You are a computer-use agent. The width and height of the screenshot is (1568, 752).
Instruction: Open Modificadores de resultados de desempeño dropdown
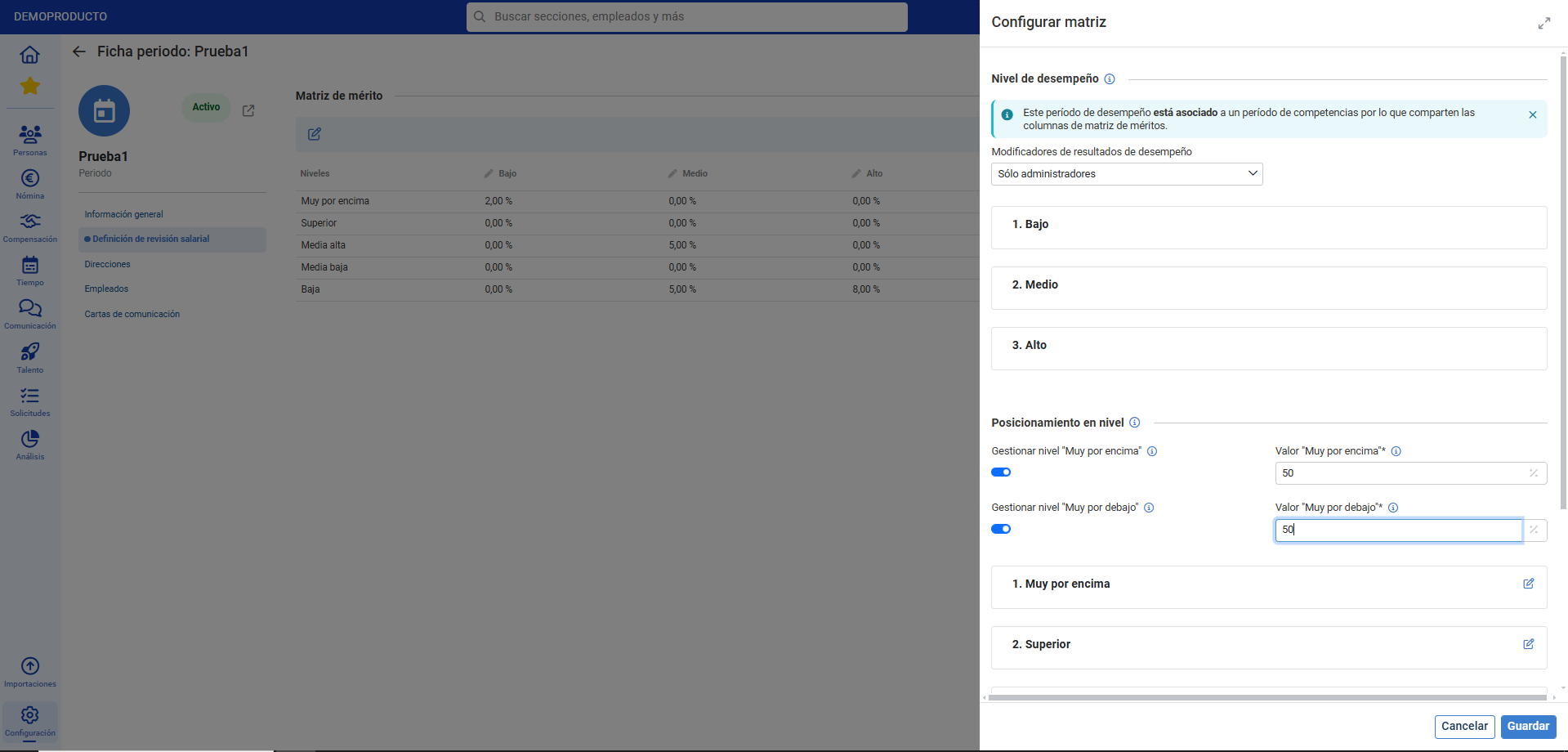click(1127, 174)
